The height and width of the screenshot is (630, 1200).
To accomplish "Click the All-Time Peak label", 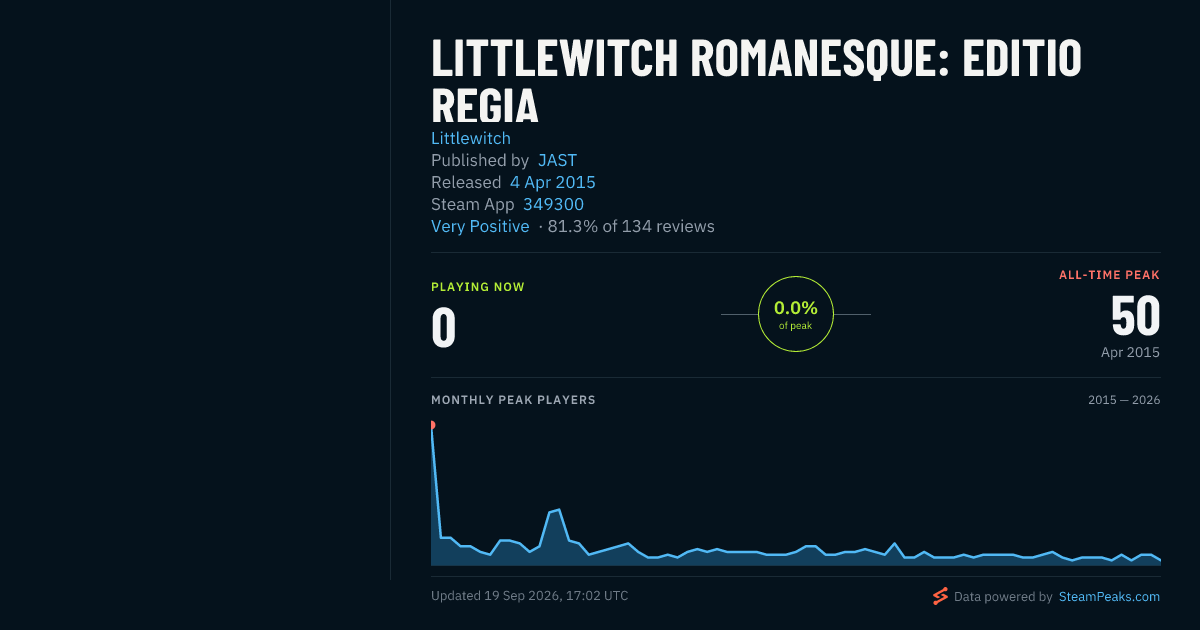I will point(1109,275).
